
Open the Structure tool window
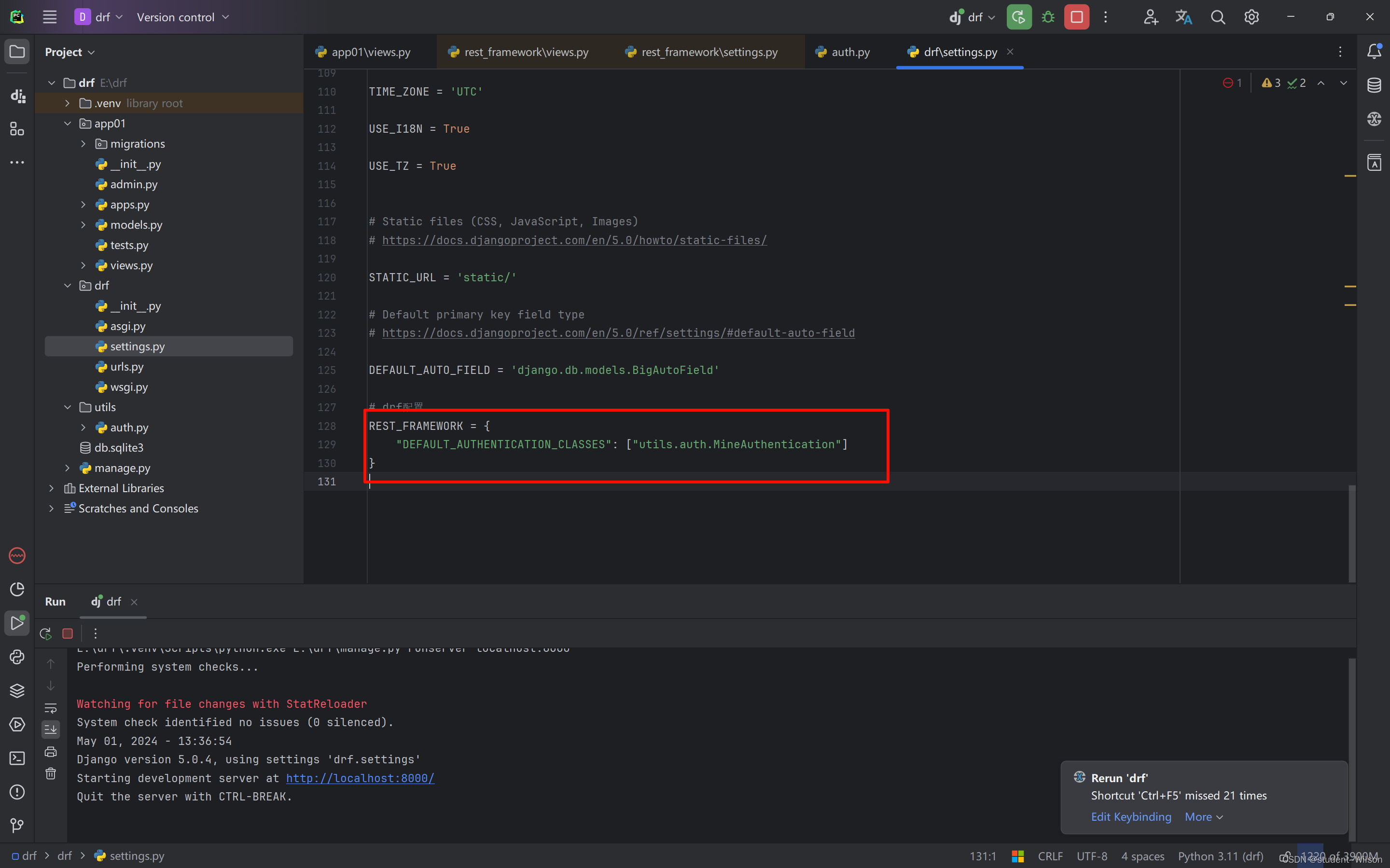click(x=17, y=129)
